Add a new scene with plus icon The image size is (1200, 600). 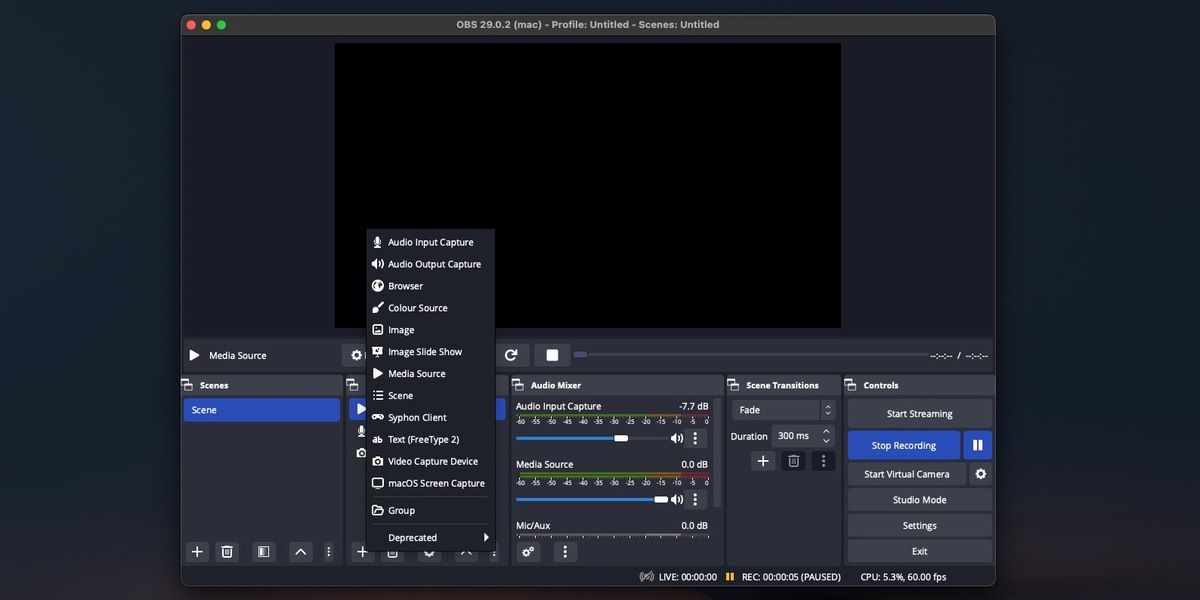(197, 551)
